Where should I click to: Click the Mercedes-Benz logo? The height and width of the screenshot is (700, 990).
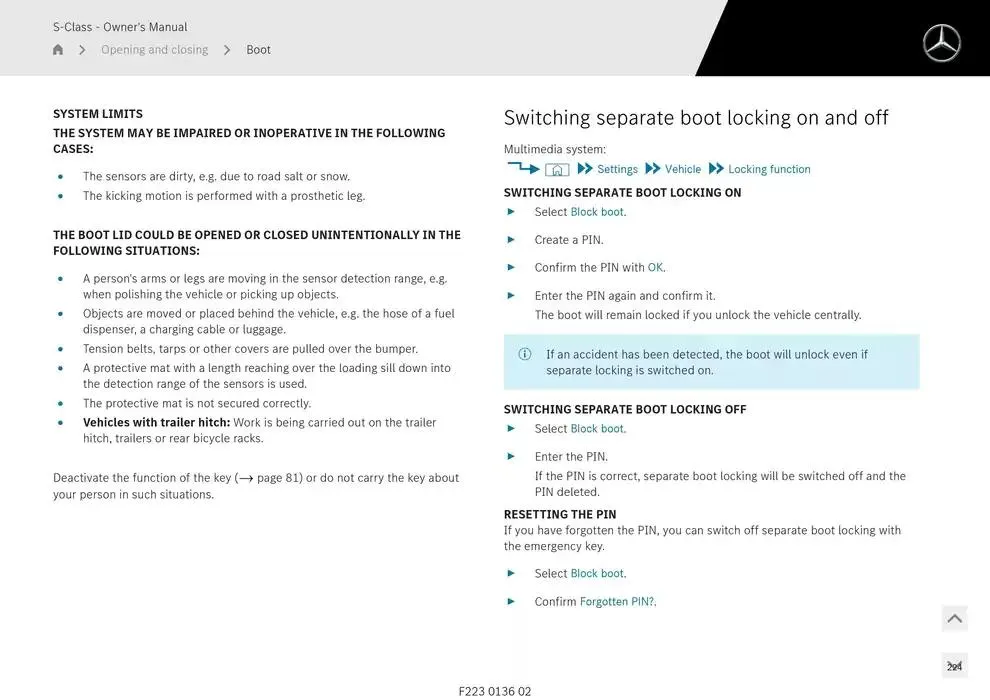click(940, 43)
